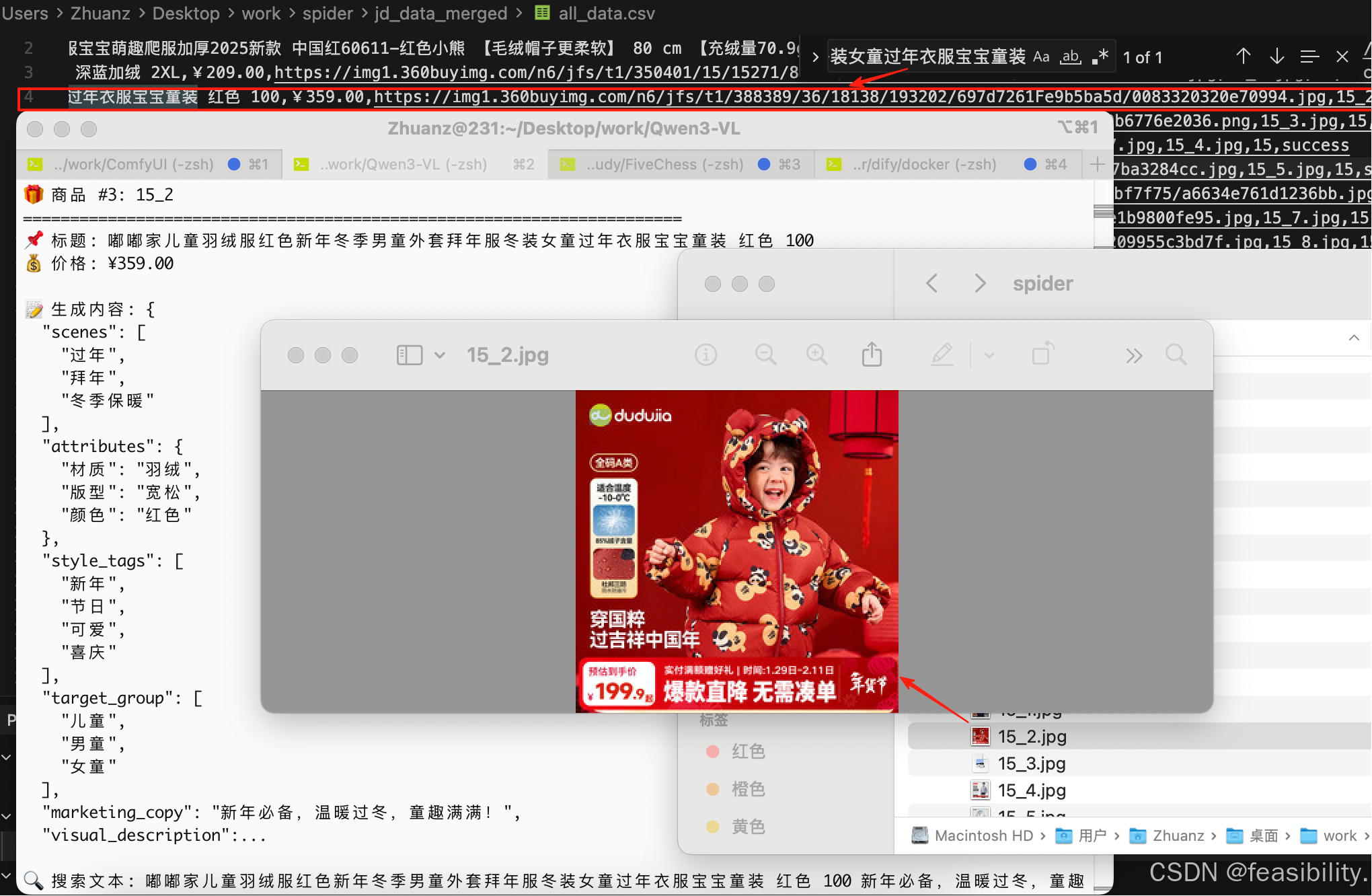Switch to the work/ComfyUI terminal tab

(x=133, y=164)
